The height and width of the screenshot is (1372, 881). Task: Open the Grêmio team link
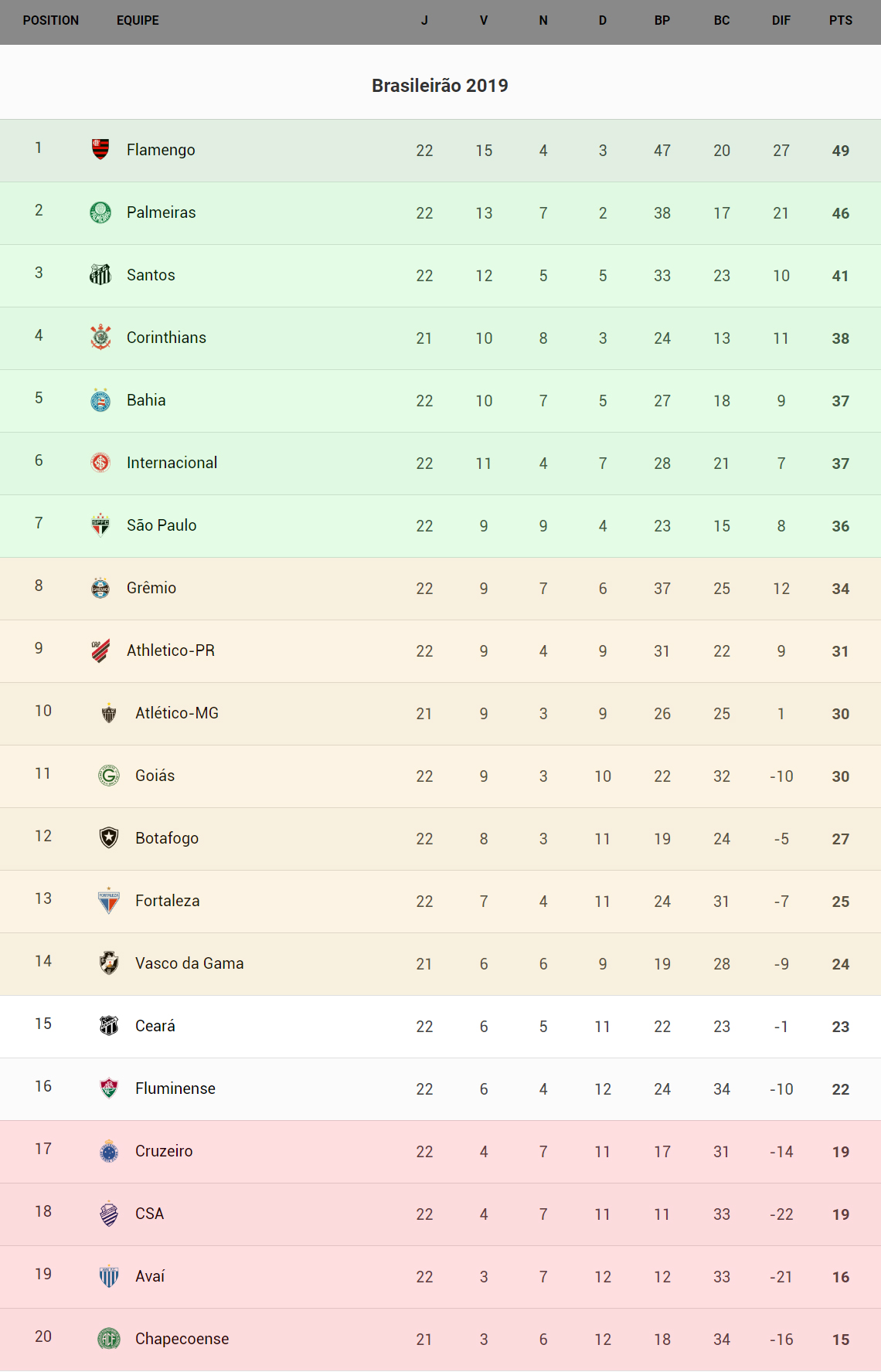[151, 588]
